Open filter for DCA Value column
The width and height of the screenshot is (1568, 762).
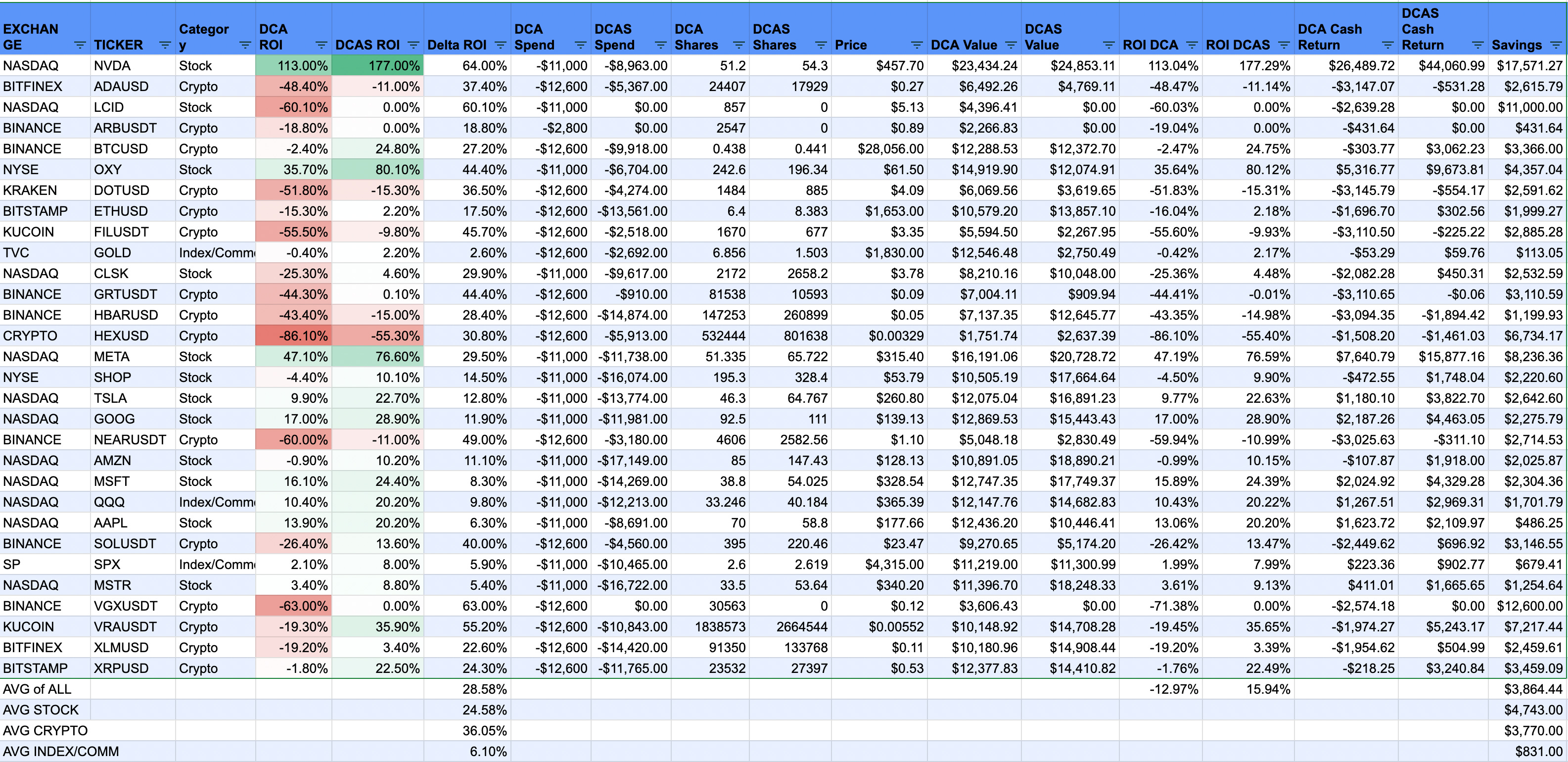pyautogui.click(x=1011, y=45)
